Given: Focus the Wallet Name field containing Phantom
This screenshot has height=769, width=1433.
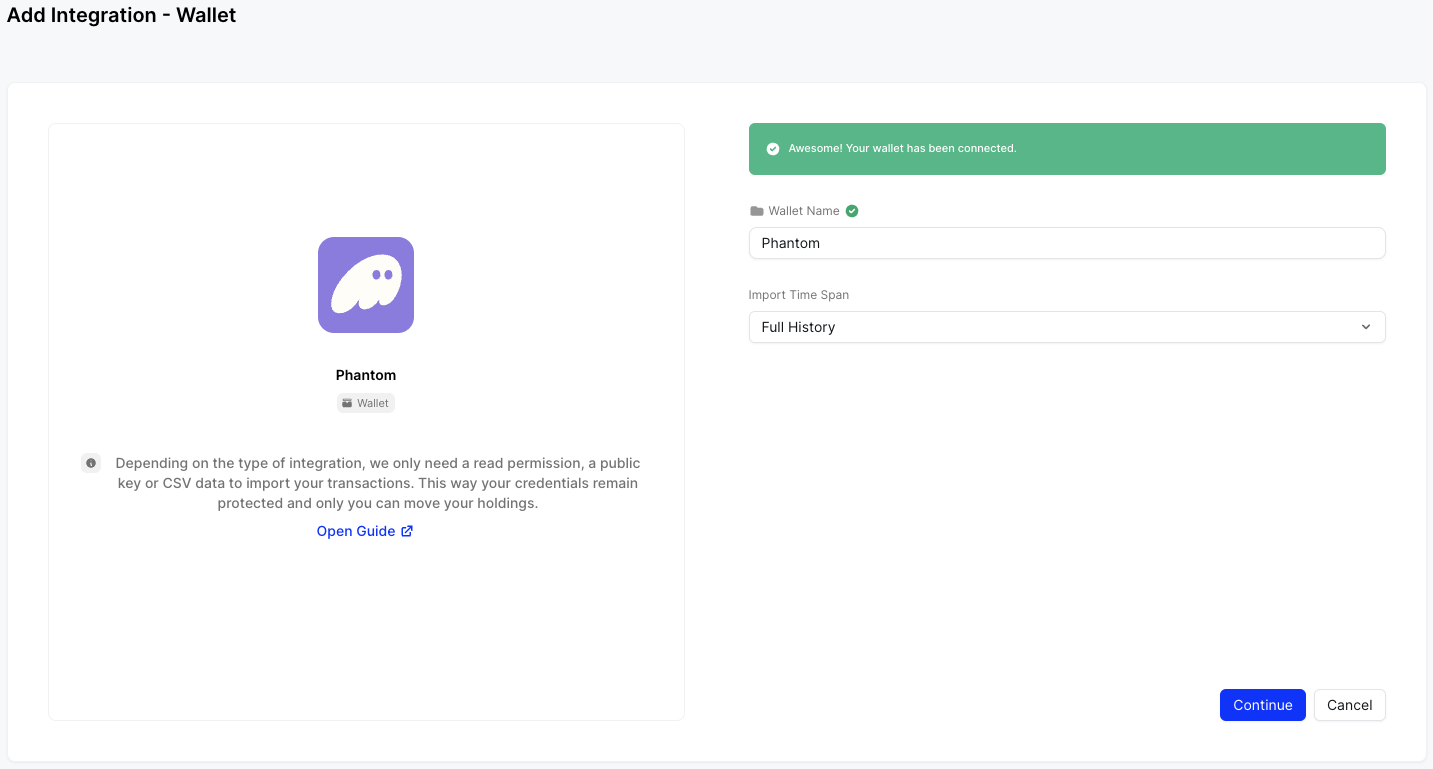Looking at the screenshot, I should click(1066, 243).
